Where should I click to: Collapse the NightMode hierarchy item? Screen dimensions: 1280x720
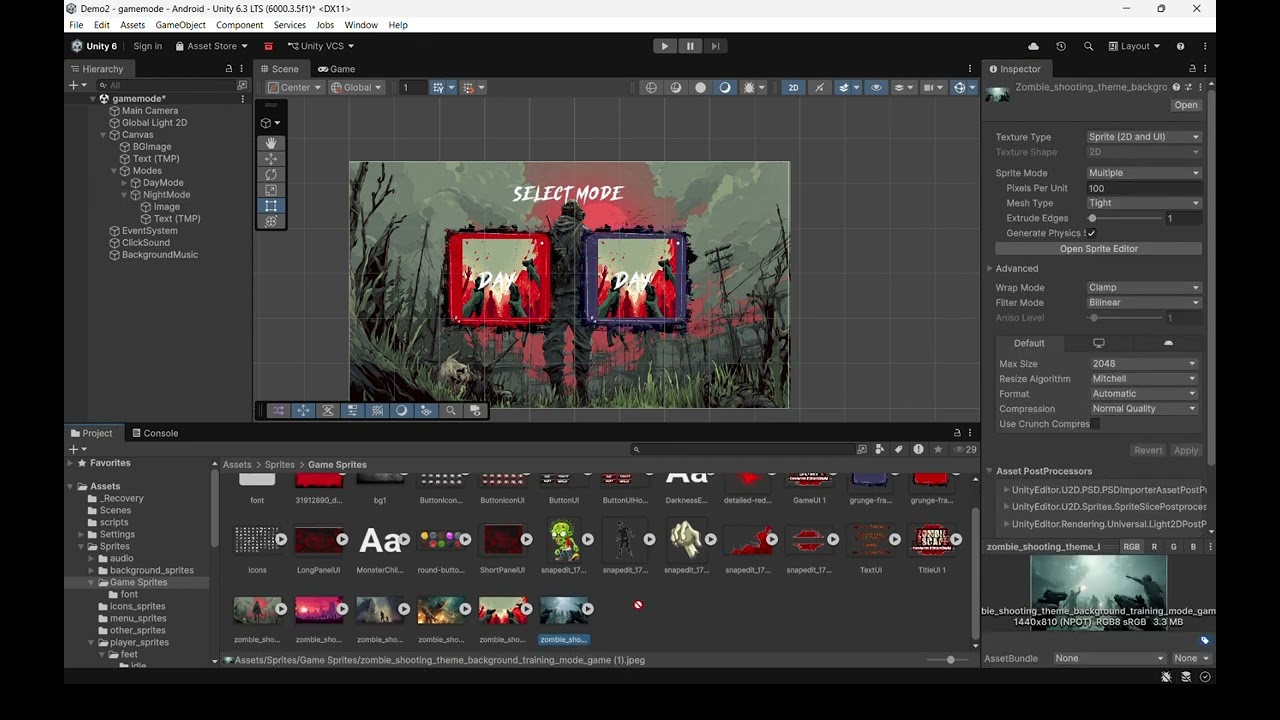124,195
